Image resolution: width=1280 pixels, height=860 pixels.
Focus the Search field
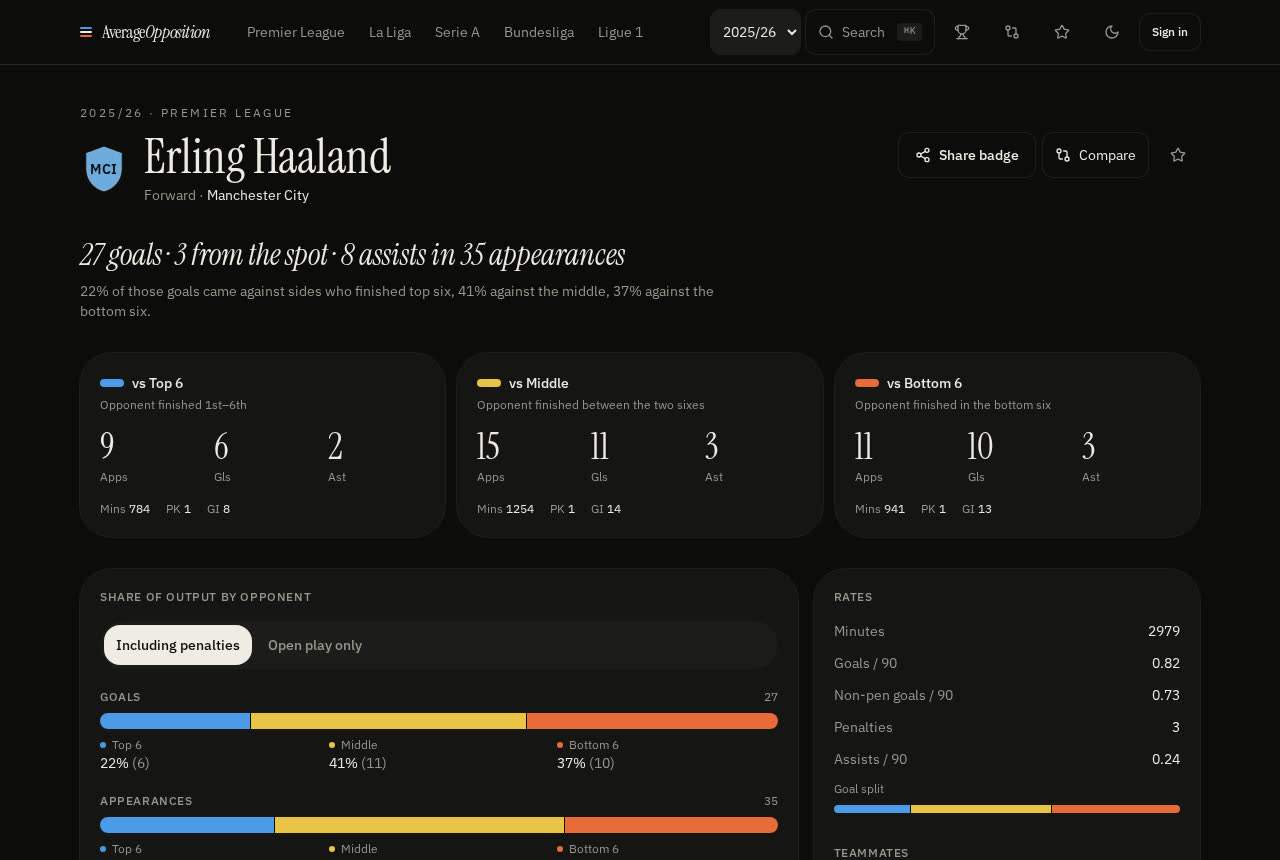coord(870,32)
